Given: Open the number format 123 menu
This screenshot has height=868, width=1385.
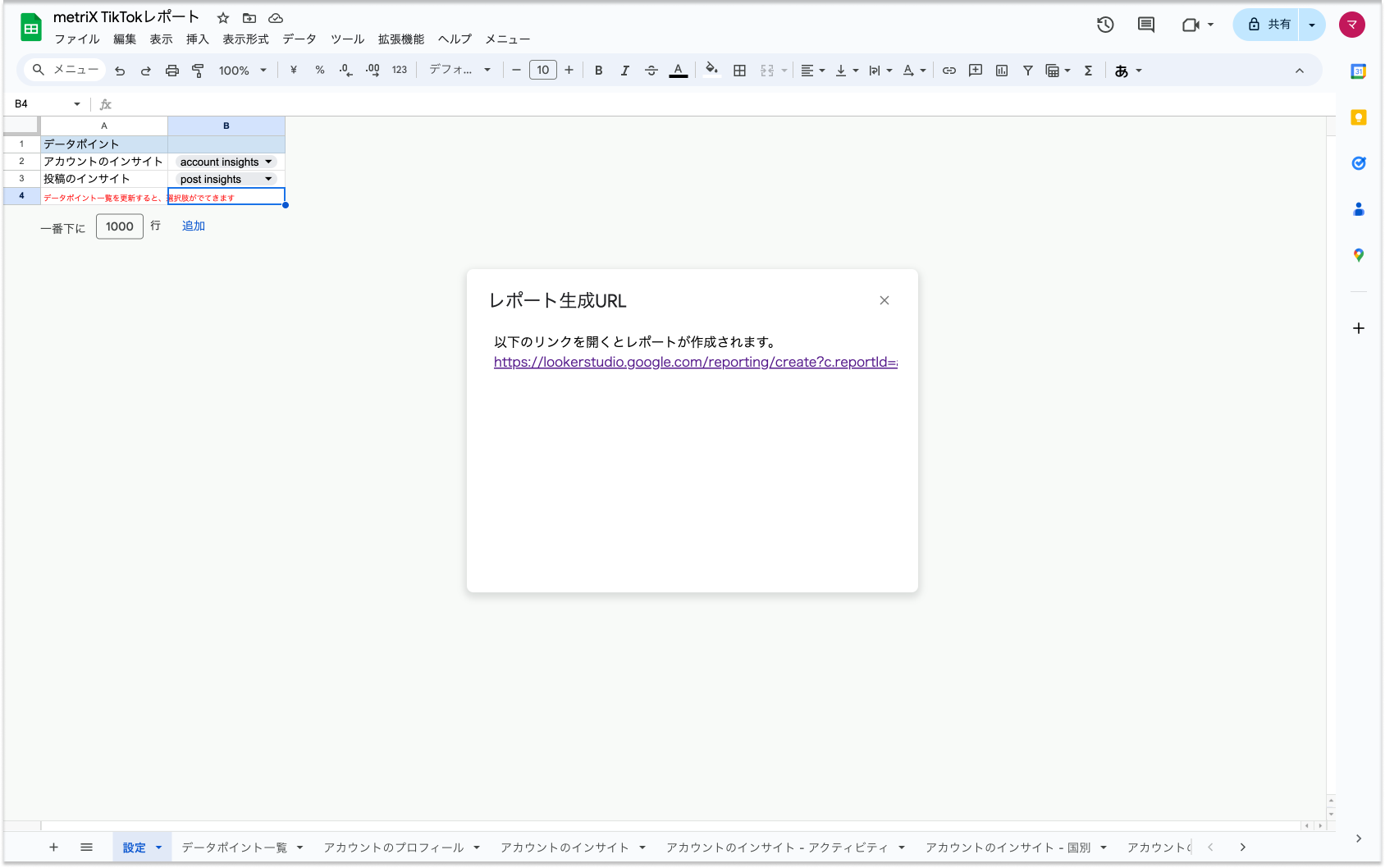Looking at the screenshot, I should [x=400, y=71].
